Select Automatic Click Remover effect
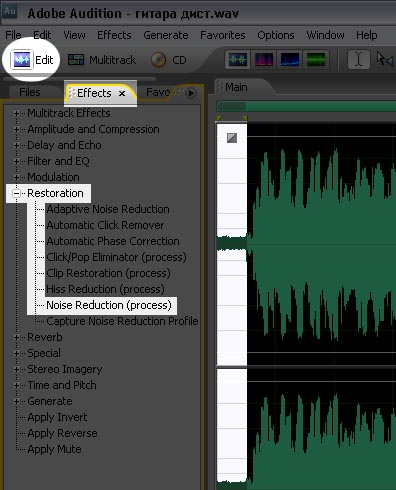Viewport: 396px width, 490px height. coord(105,225)
